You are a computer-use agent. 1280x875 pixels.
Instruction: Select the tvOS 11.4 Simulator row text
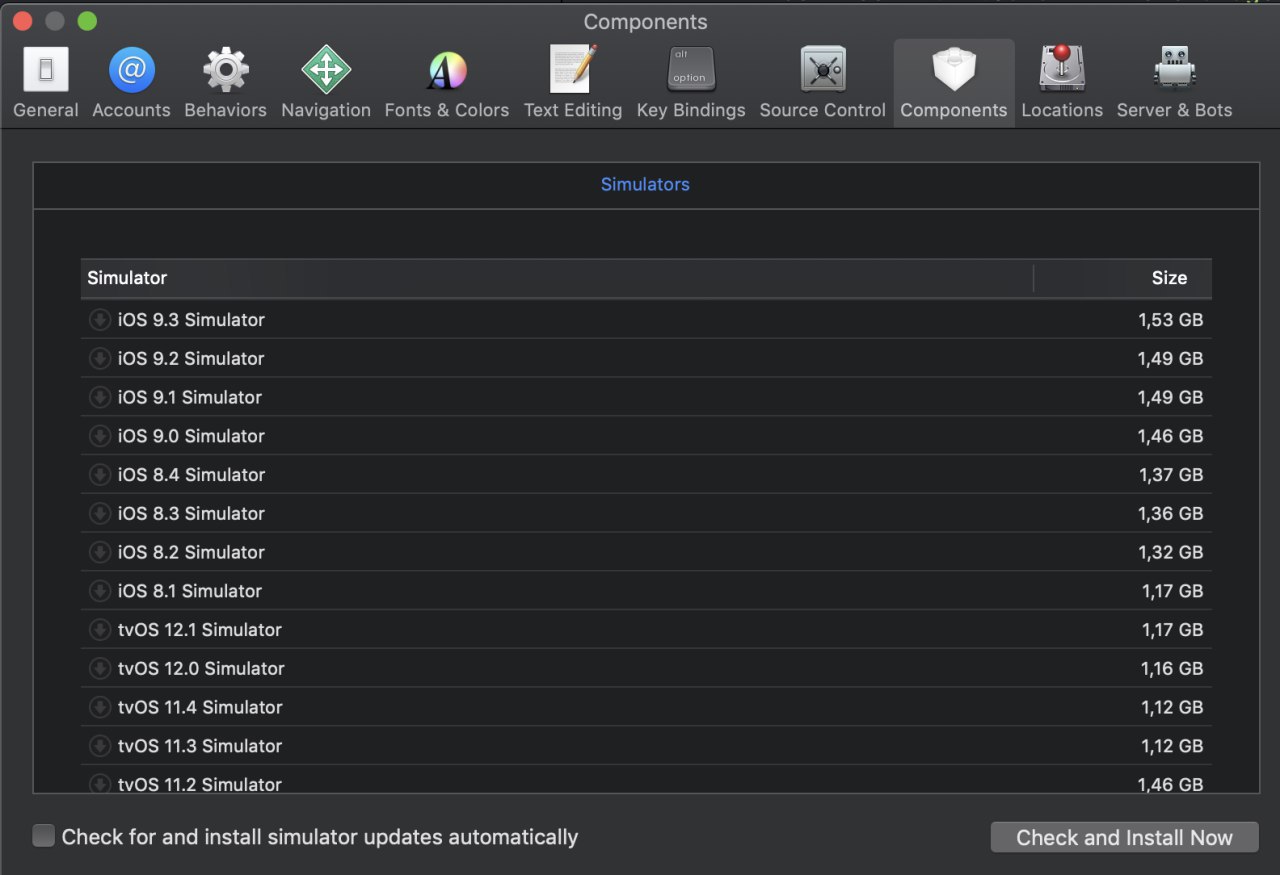point(200,707)
